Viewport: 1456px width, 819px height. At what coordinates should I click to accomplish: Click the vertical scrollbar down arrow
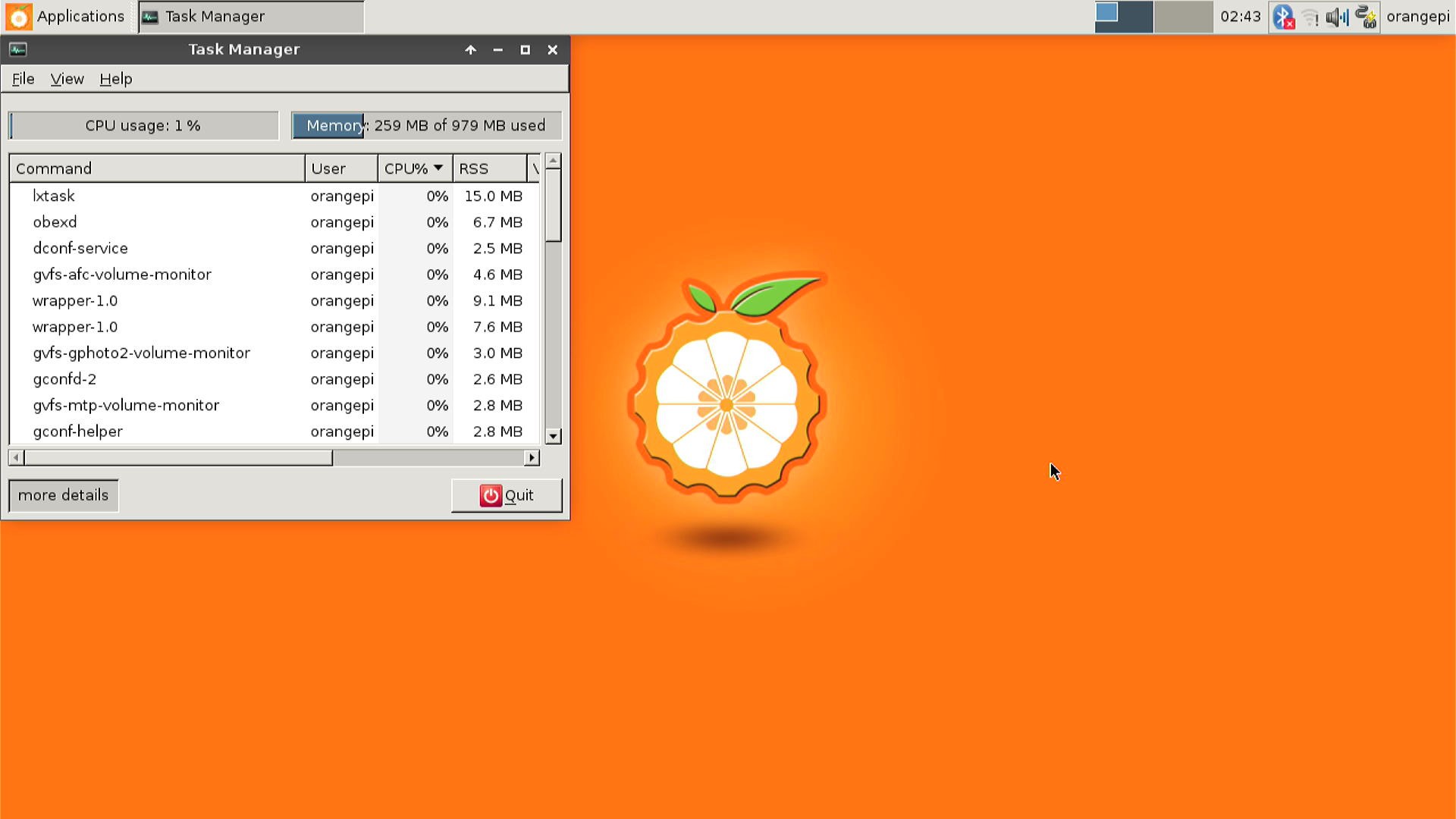click(x=553, y=436)
